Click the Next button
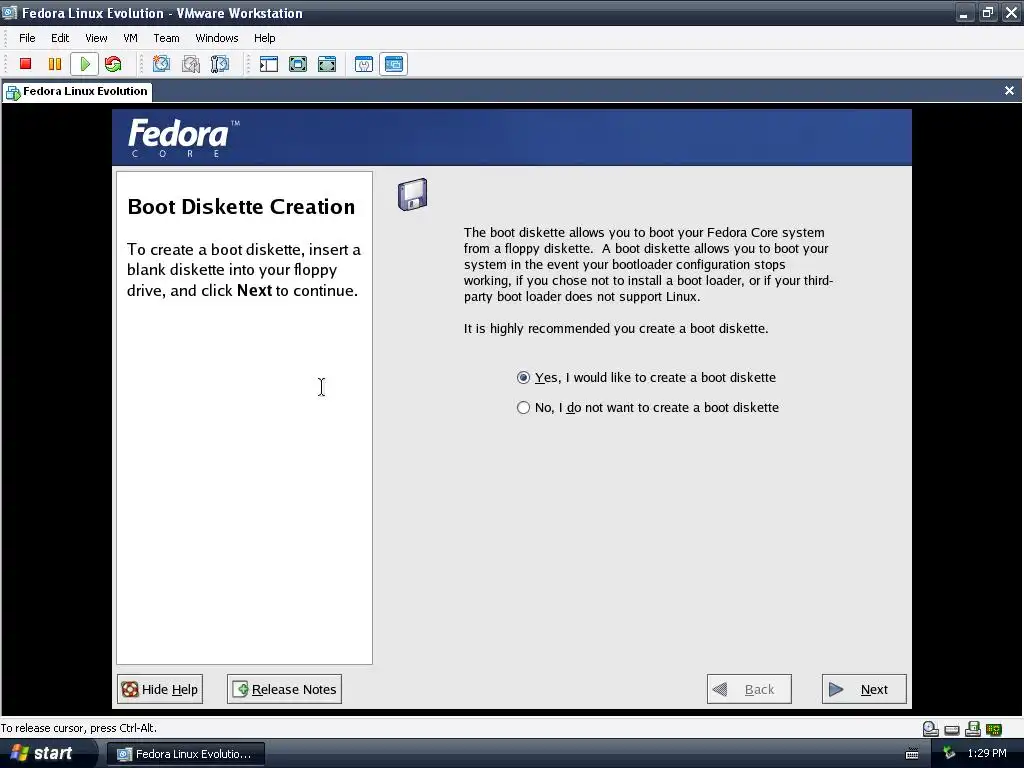Screen dimensions: 1024x768 (864, 689)
